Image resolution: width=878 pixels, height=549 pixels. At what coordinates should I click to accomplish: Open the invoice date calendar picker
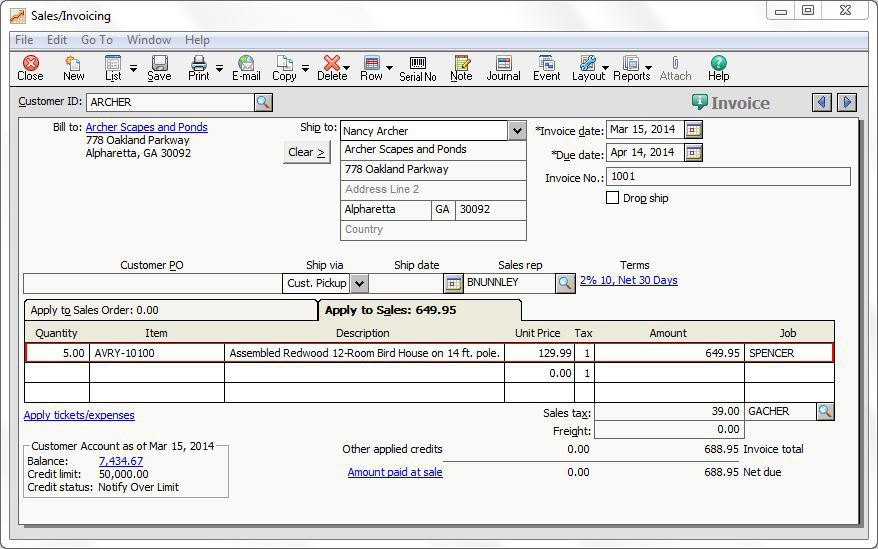[x=693, y=130]
